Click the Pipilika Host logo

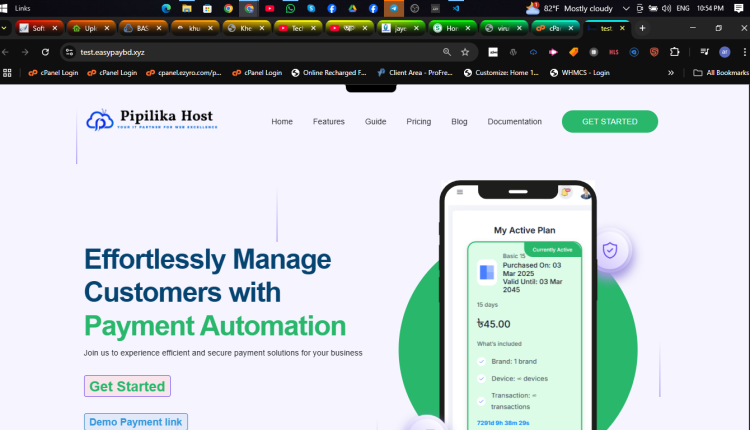(152, 120)
